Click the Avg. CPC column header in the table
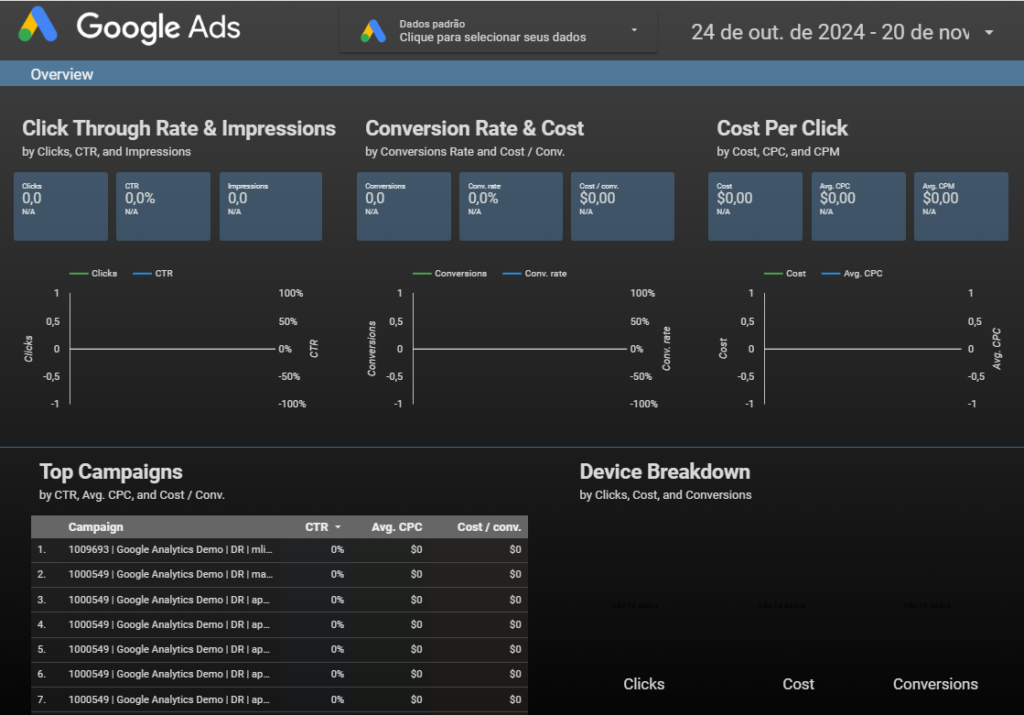 click(396, 527)
